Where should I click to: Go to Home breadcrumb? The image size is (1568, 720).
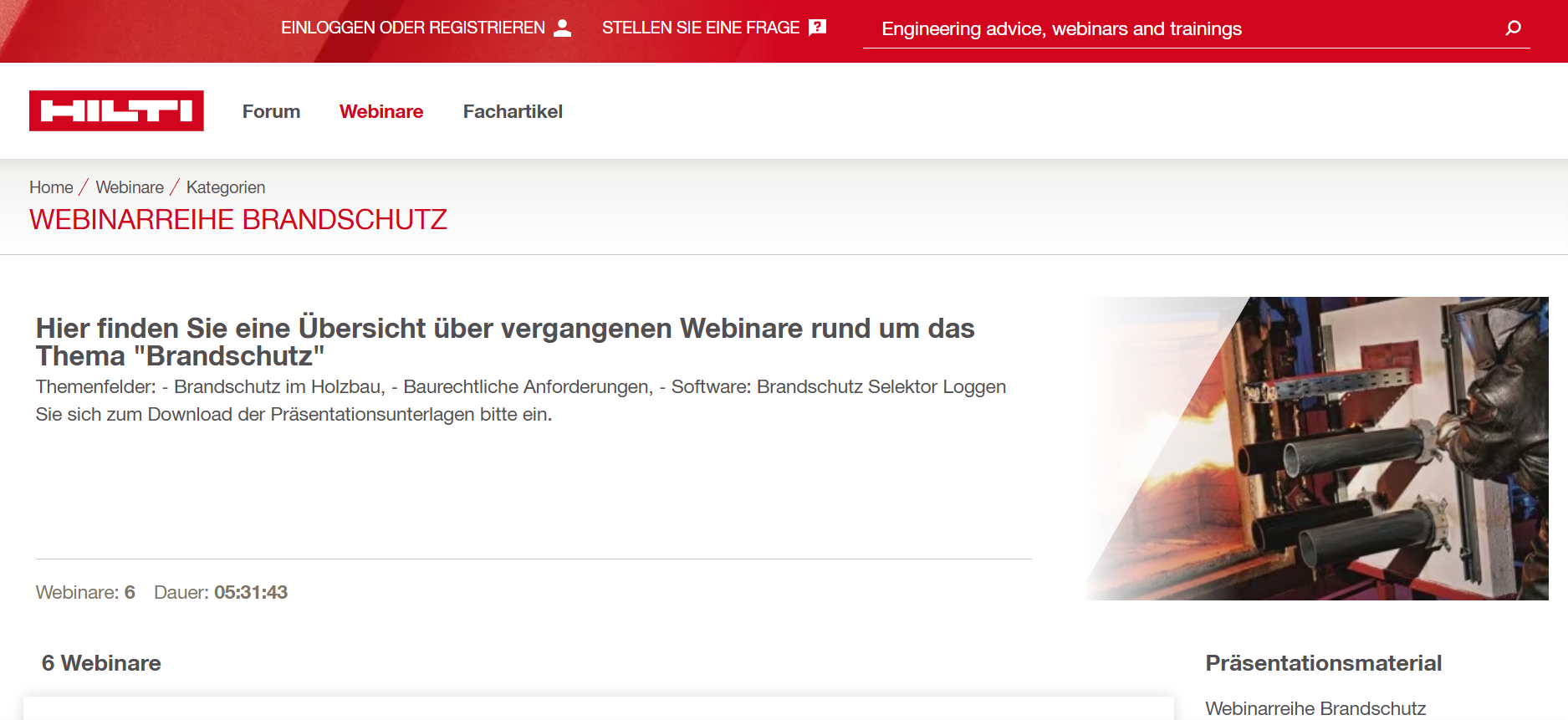[x=51, y=187]
